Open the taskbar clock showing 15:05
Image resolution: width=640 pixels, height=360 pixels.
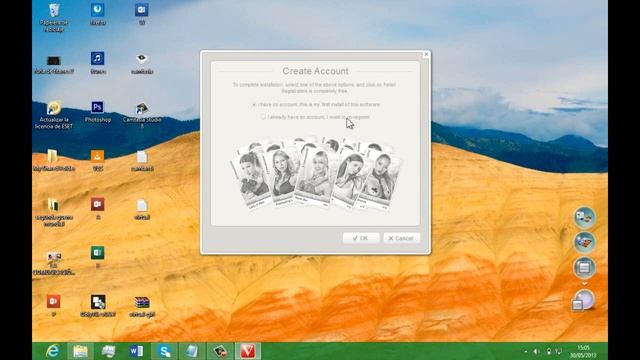point(583,351)
